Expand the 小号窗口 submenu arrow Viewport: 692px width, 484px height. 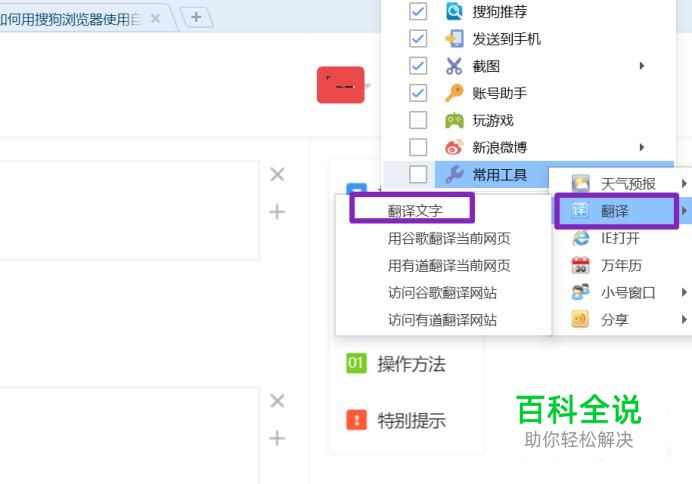(x=684, y=292)
